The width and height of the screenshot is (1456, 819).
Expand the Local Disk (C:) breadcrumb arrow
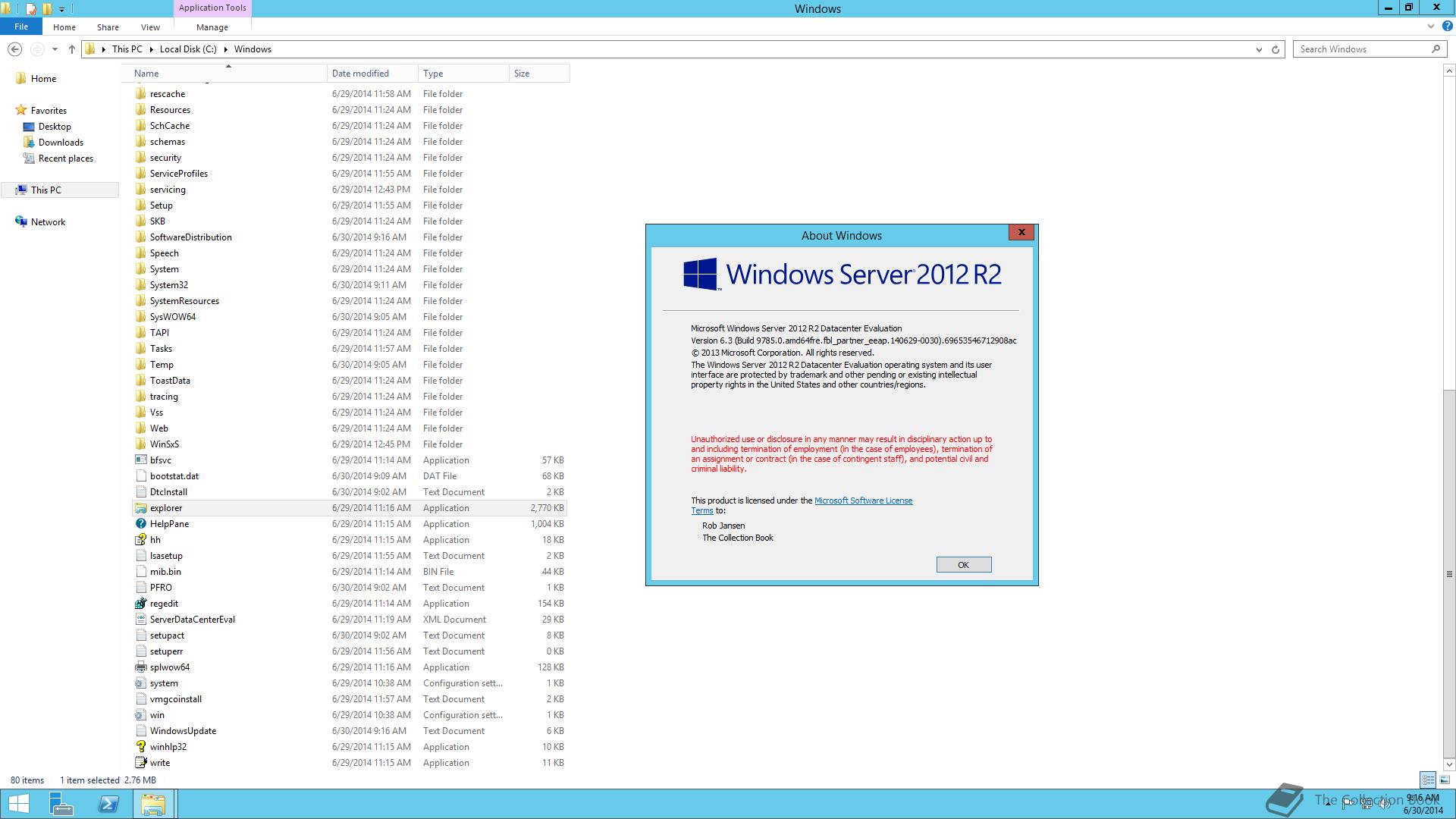(226, 49)
